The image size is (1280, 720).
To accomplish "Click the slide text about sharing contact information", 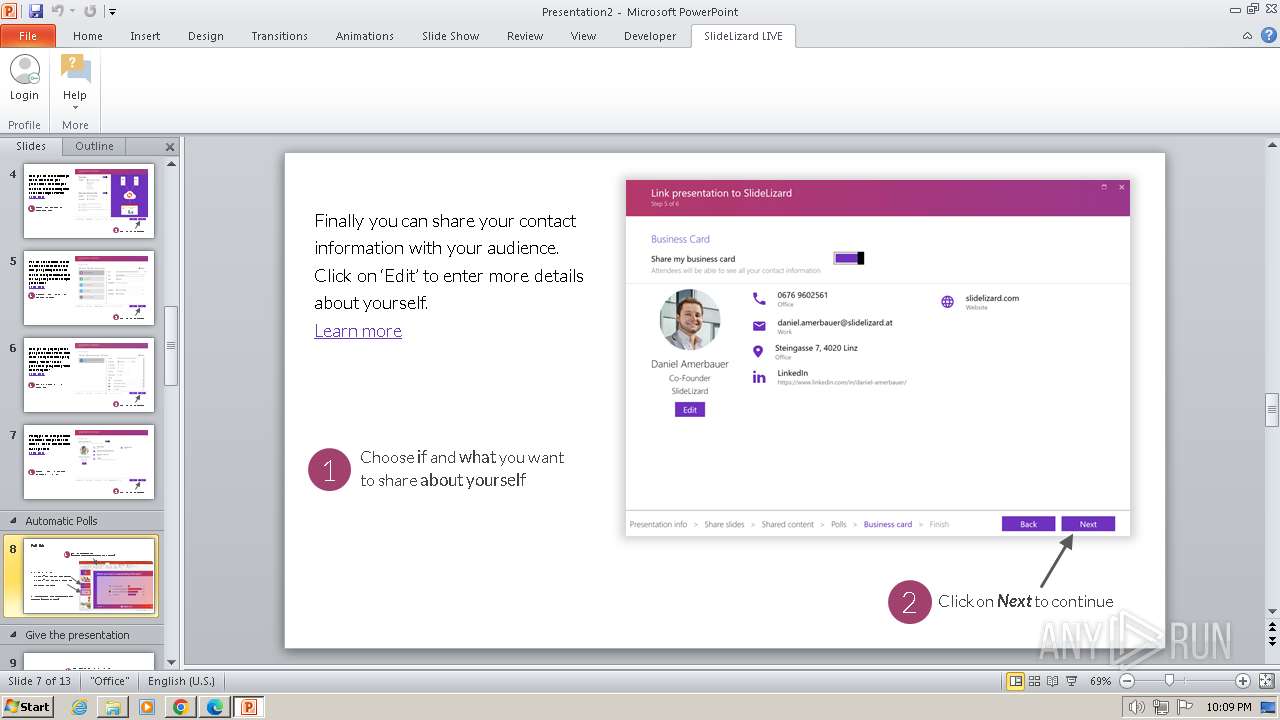I will [449, 262].
